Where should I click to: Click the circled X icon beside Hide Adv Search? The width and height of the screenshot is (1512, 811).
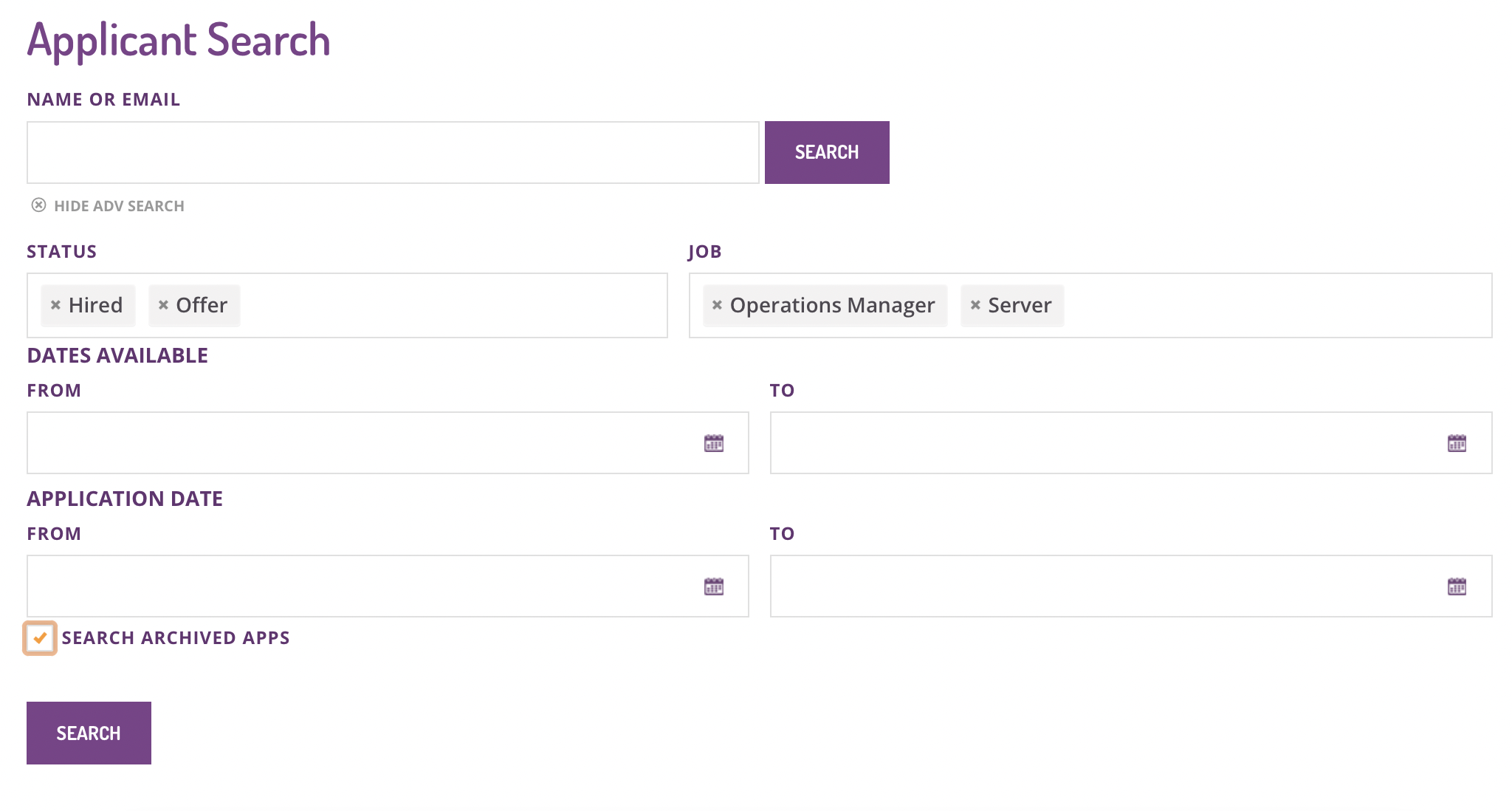38,205
